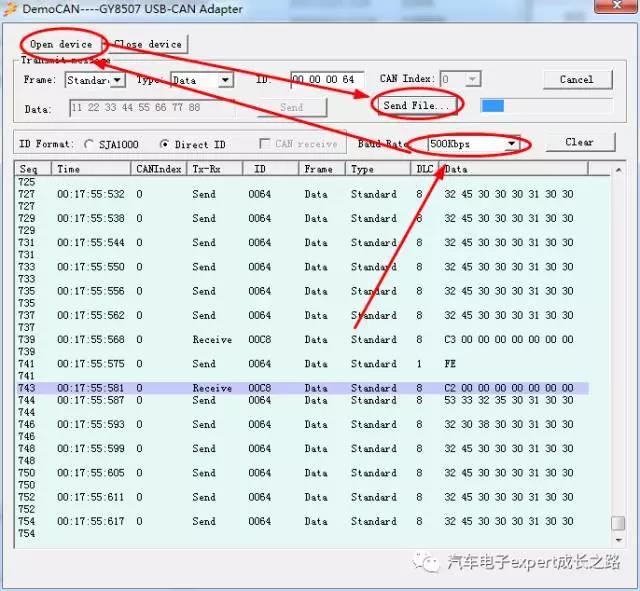The width and height of the screenshot is (640, 591).
Task: Select the Direct ID radio button
Action: (165, 144)
